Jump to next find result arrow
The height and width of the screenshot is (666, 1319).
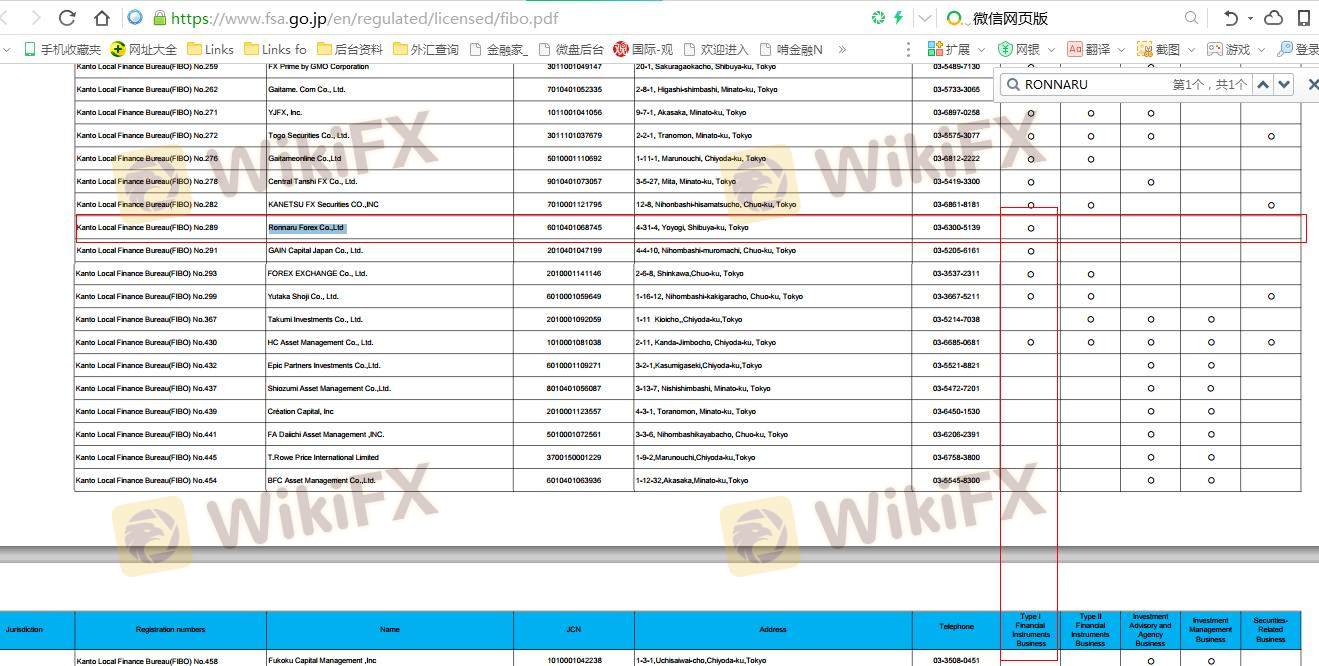[x=1284, y=85]
